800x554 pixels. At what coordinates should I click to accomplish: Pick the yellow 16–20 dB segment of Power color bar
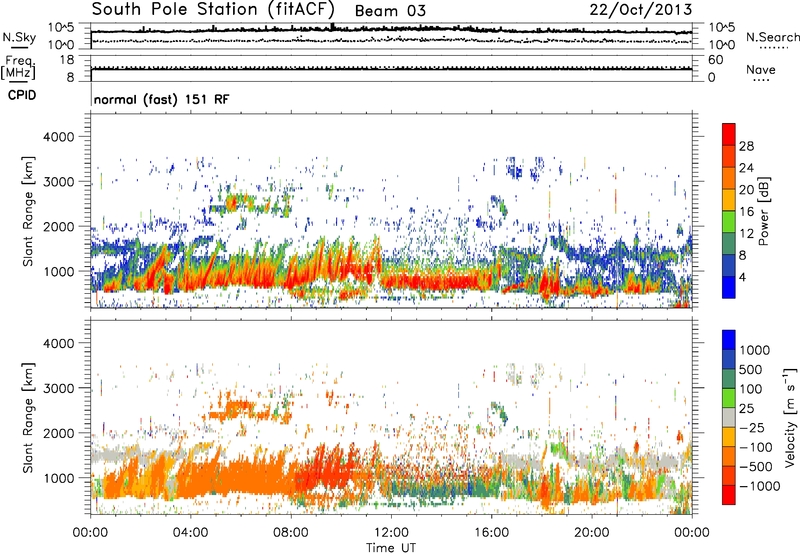(x=729, y=200)
